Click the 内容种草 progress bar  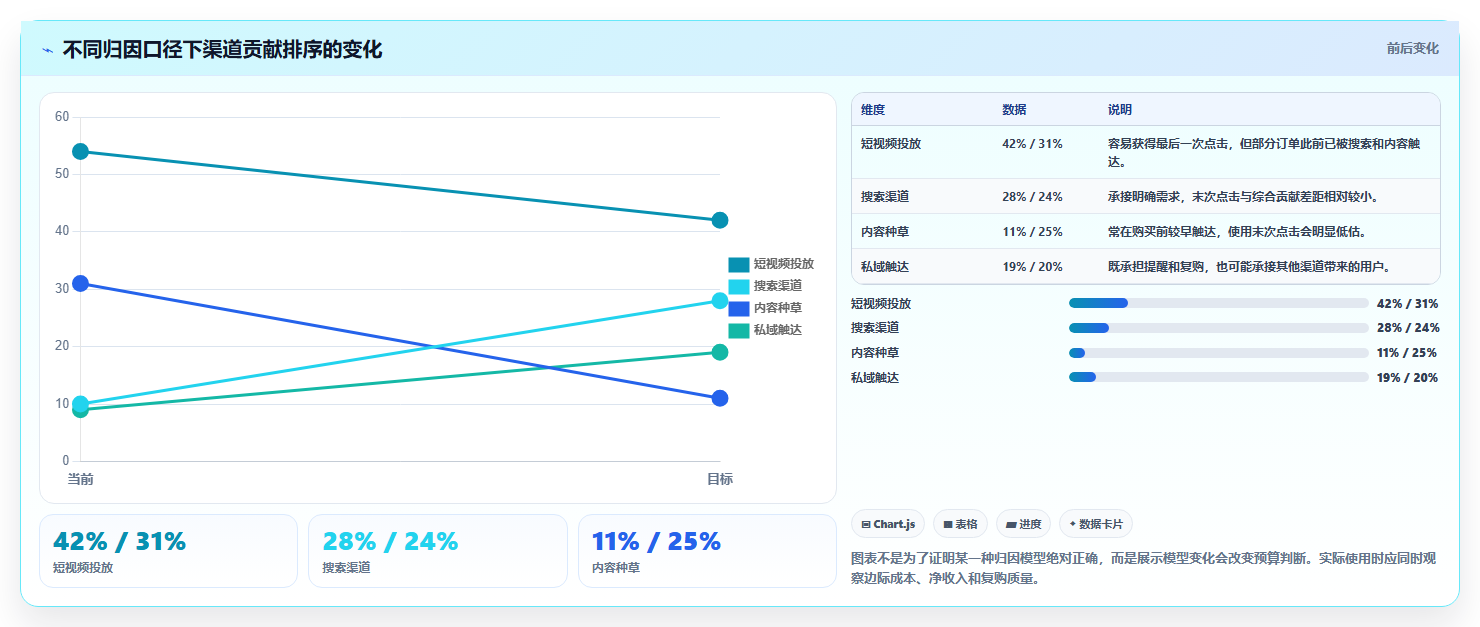point(1218,353)
